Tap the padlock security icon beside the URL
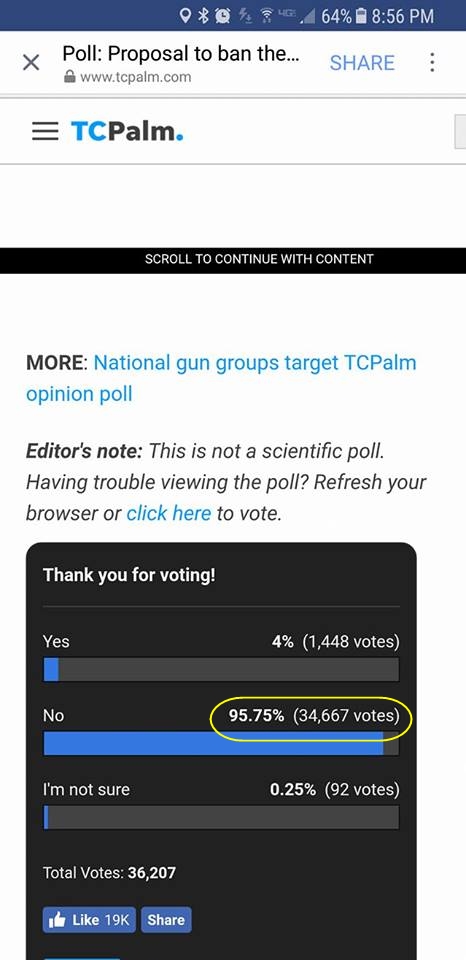Image resolution: width=466 pixels, height=960 pixels. tap(70, 77)
